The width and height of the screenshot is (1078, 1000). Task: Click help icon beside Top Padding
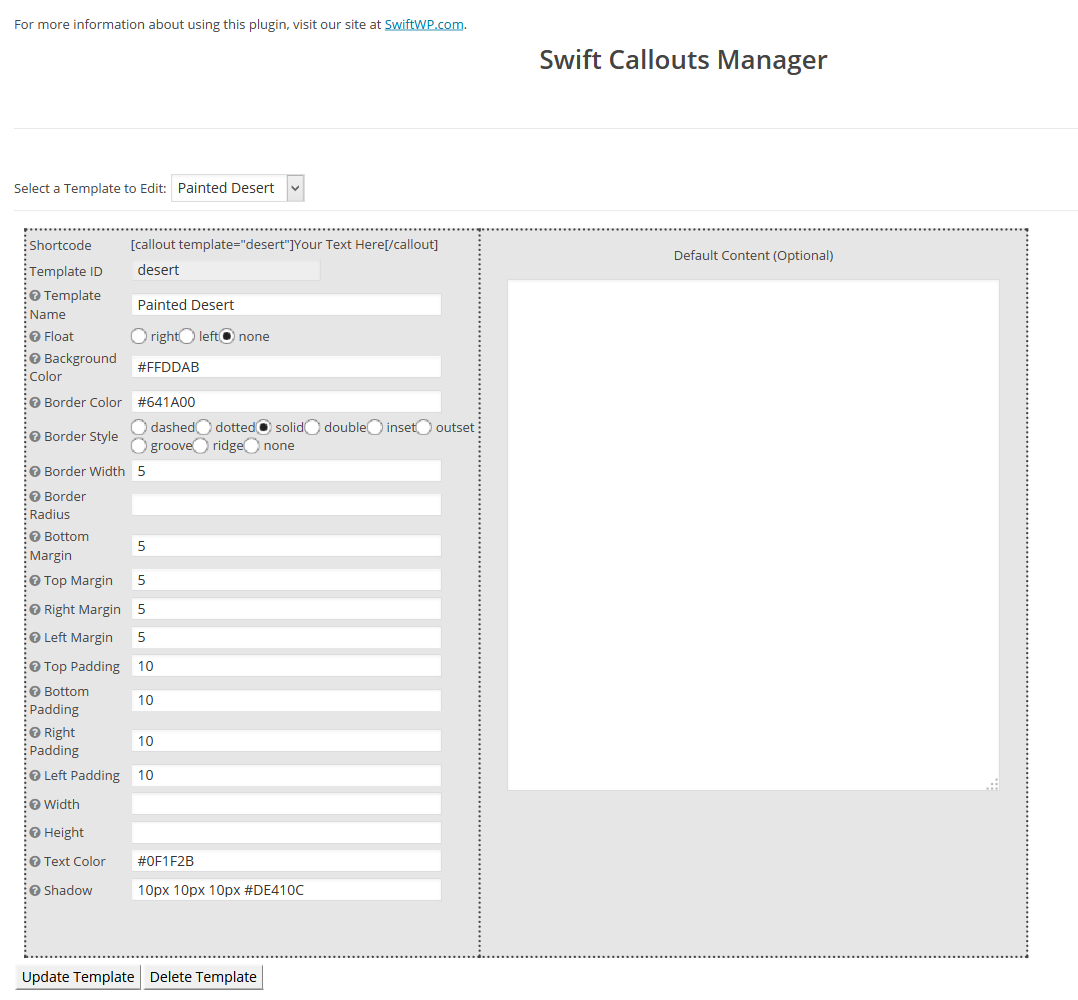pyautogui.click(x=35, y=667)
